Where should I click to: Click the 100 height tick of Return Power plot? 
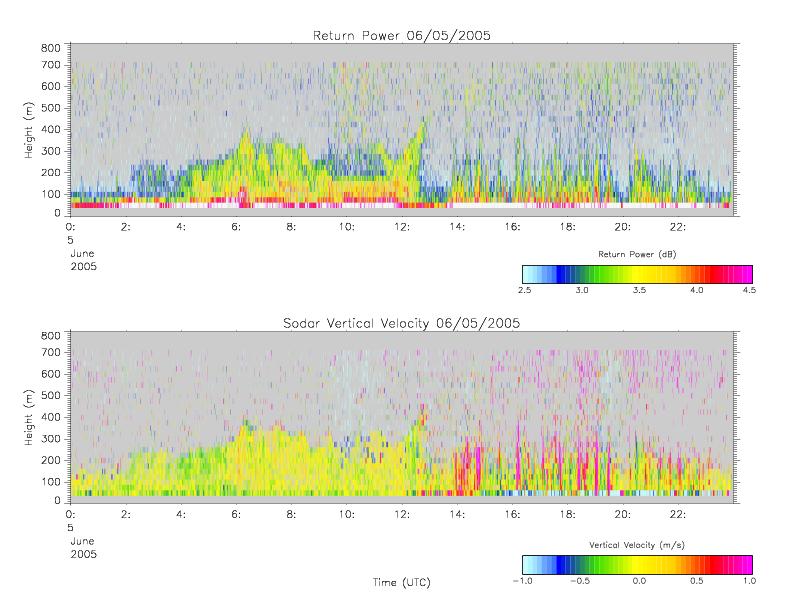pyautogui.click(x=50, y=194)
